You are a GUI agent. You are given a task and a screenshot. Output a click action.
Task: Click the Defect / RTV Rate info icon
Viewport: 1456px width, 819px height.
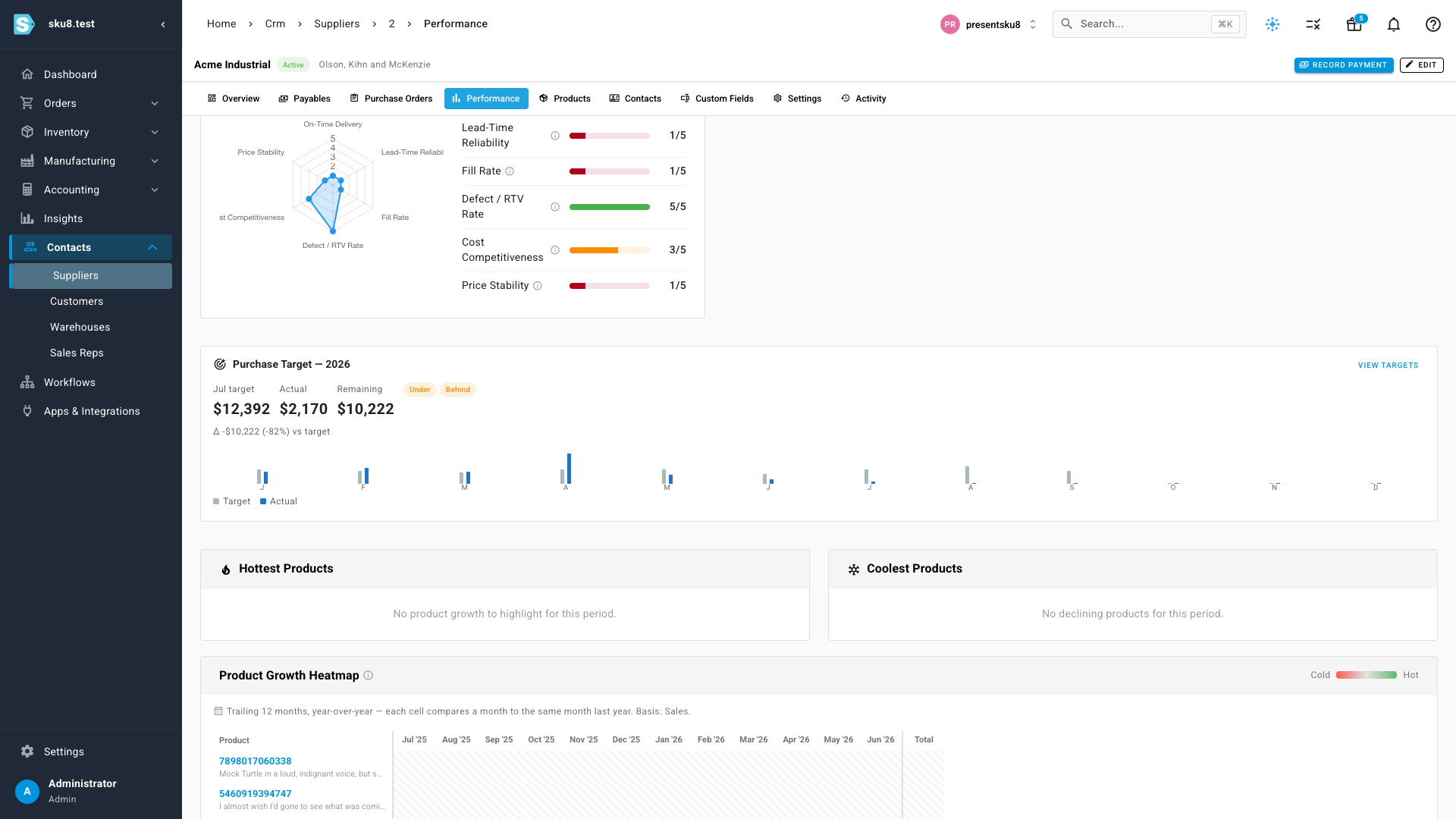(x=555, y=207)
